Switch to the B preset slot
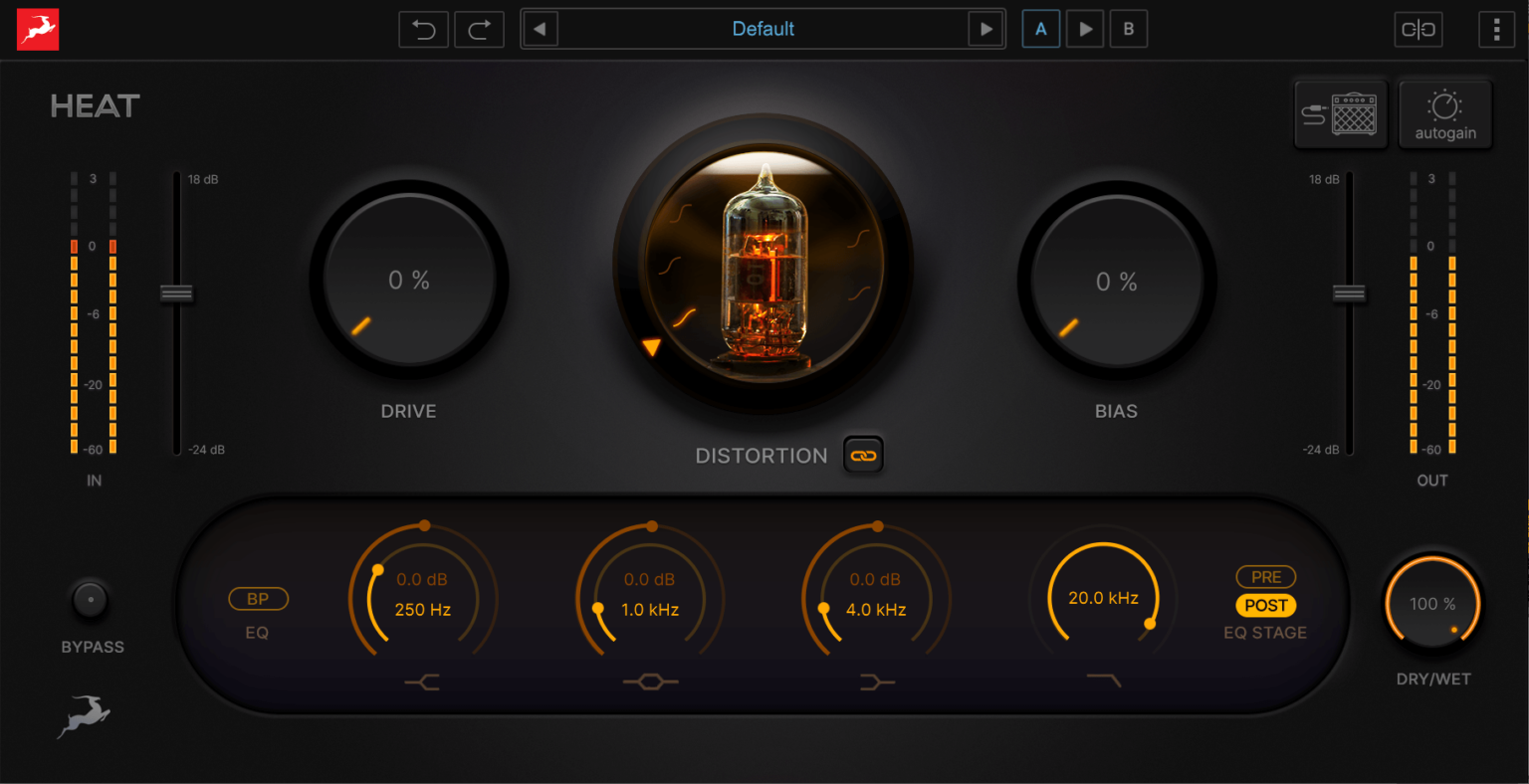 point(1129,29)
